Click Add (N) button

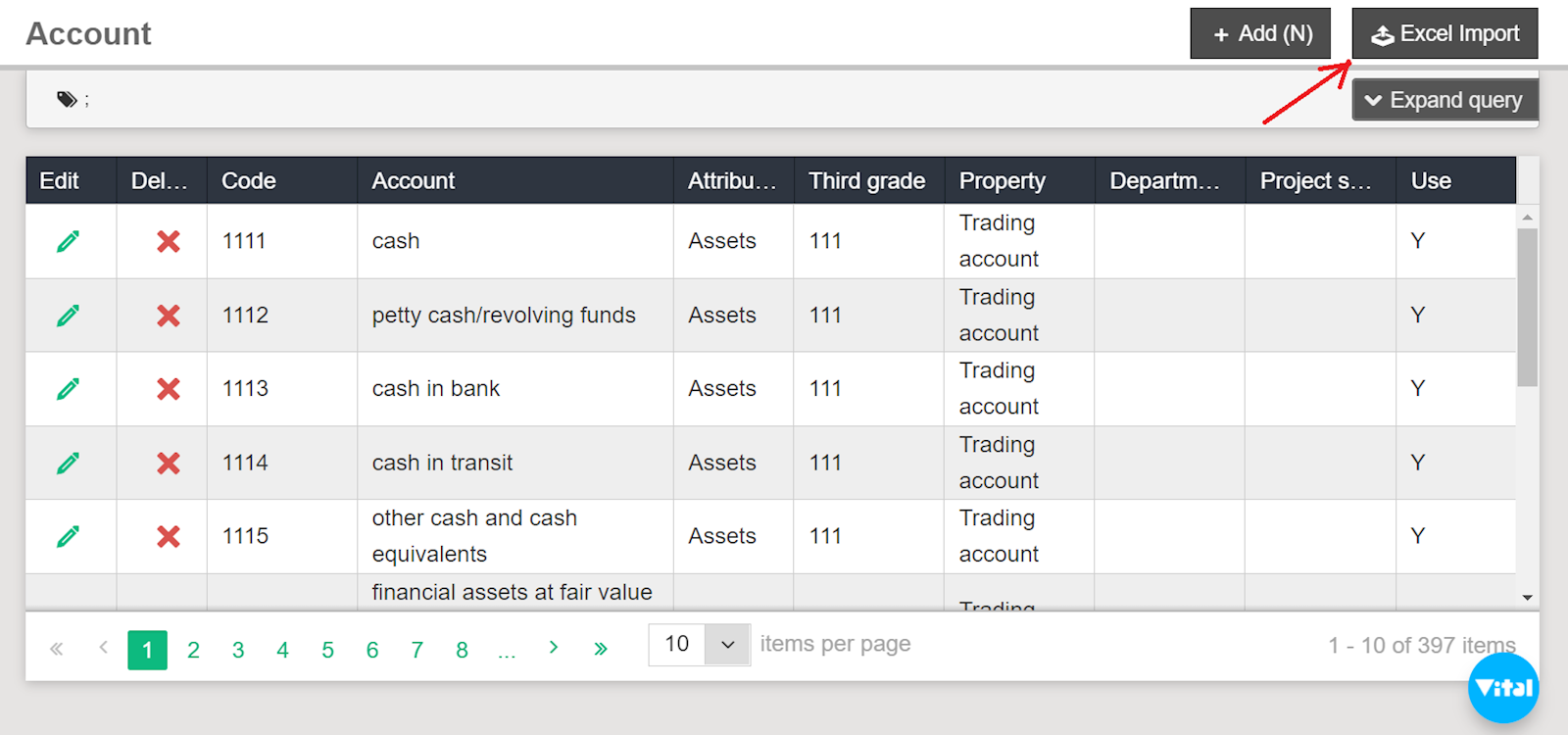click(1259, 33)
